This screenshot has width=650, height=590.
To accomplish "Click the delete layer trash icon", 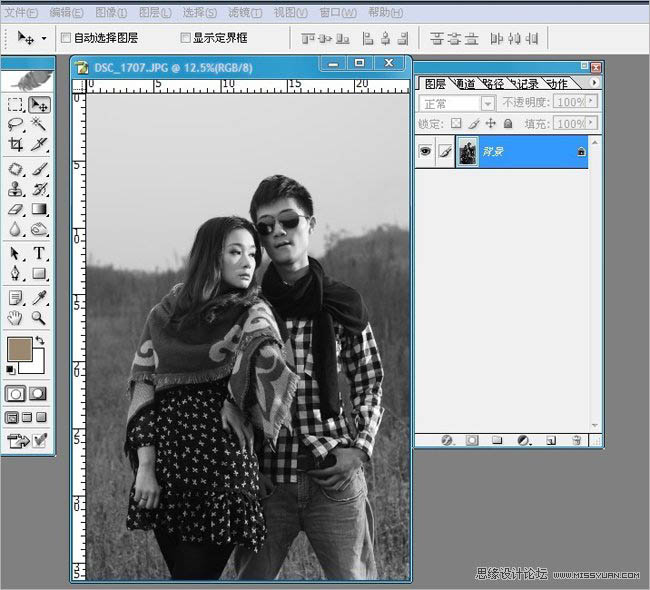I will [576, 440].
